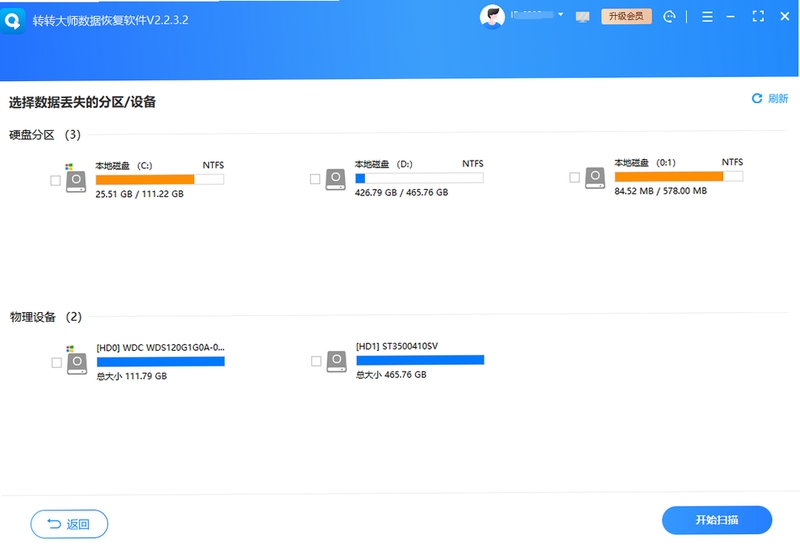Click the NTFS label on C: drive

point(213,165)
